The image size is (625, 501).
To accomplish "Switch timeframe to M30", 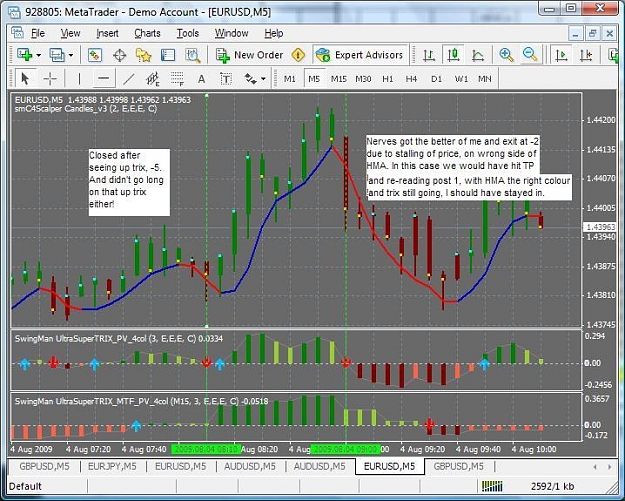I will [x=363, y=79].
